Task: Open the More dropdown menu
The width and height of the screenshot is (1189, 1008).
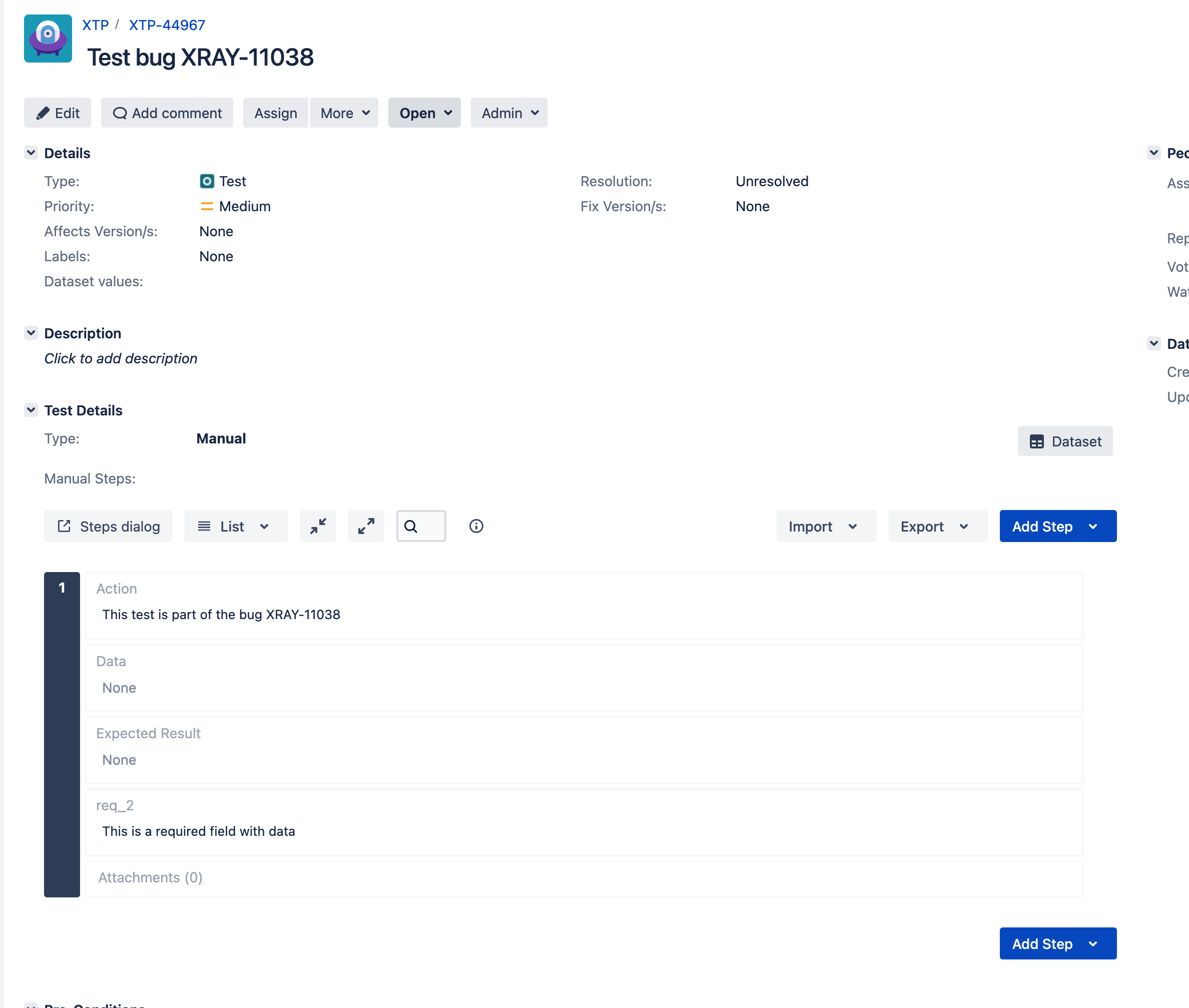Action: pos(344,113)
